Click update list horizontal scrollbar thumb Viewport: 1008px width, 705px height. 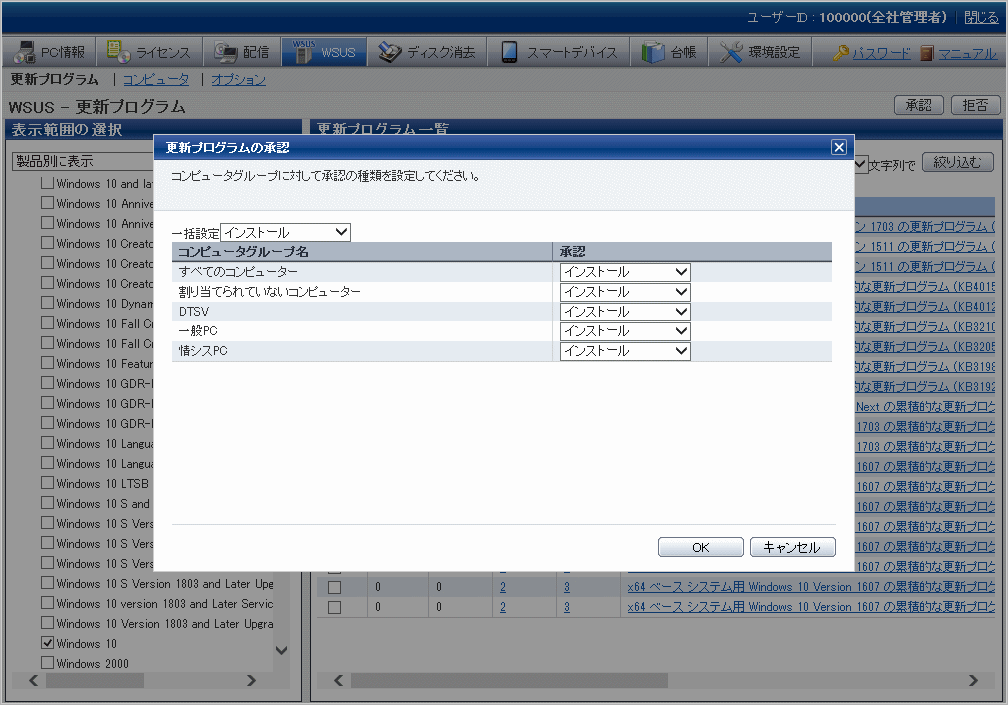[509, 680]
